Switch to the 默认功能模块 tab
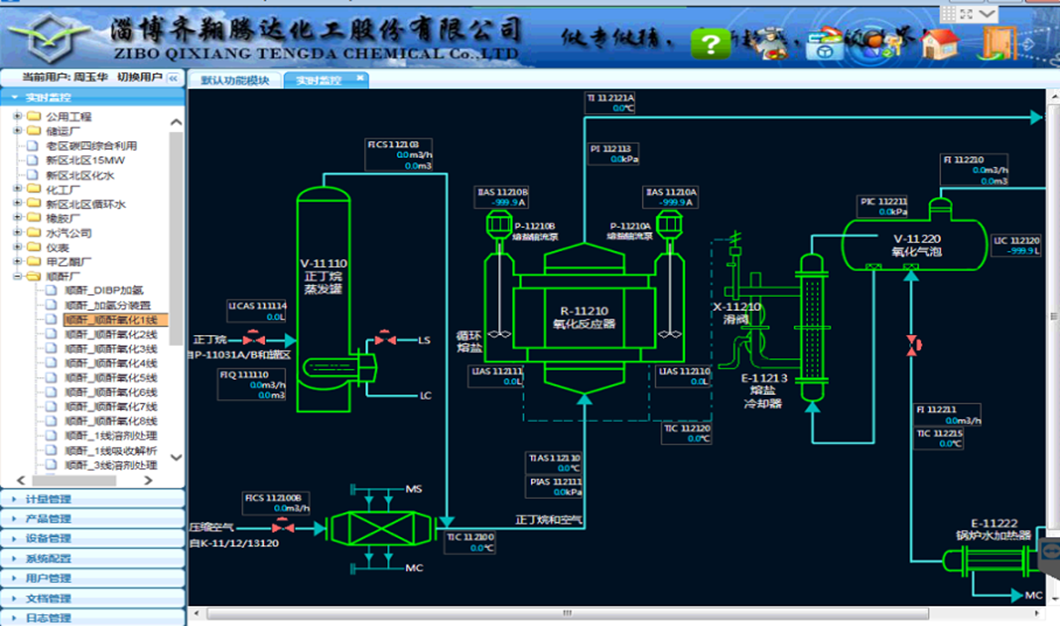Image resolution: width=1060 pixels, height=626 pixels. tap(234, 79)
